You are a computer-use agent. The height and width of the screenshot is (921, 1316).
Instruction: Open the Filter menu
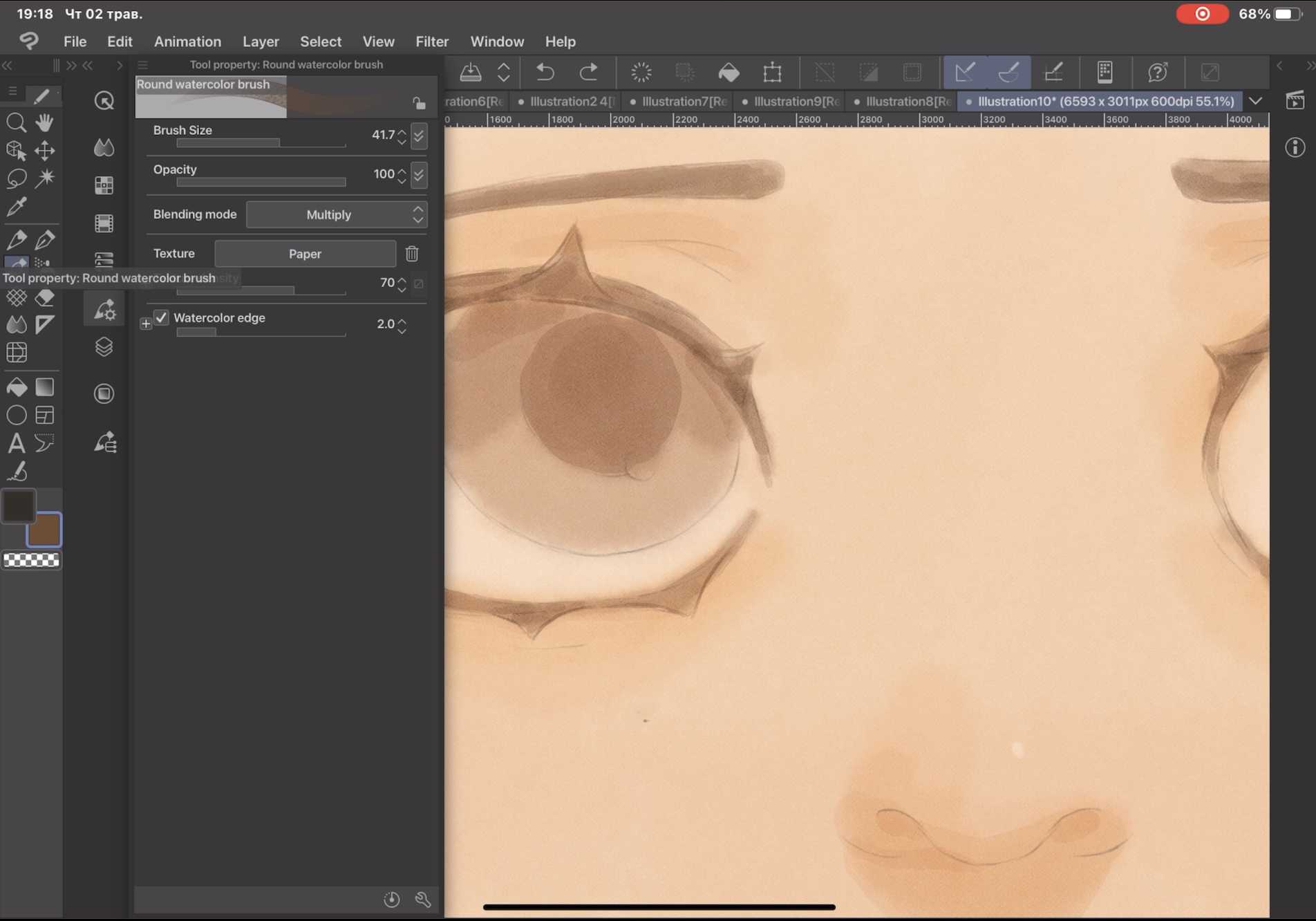(431, 41)
